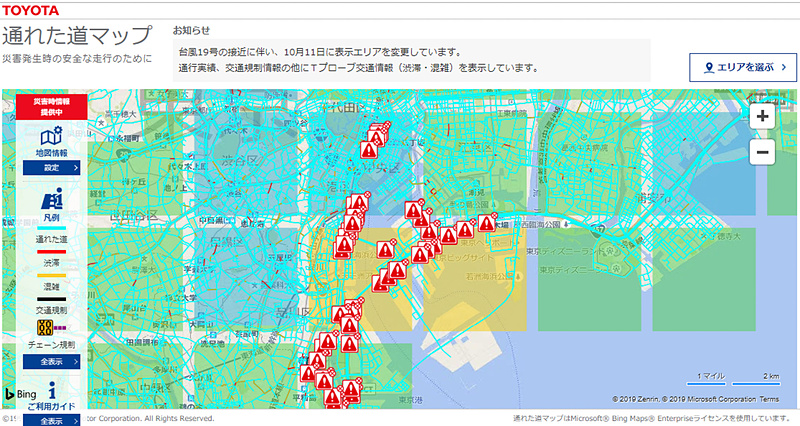Open the 設定 settings button under 地図情報
Image resolution: width=800 pixels, height=426 pixels.
[x=52, y=167]
